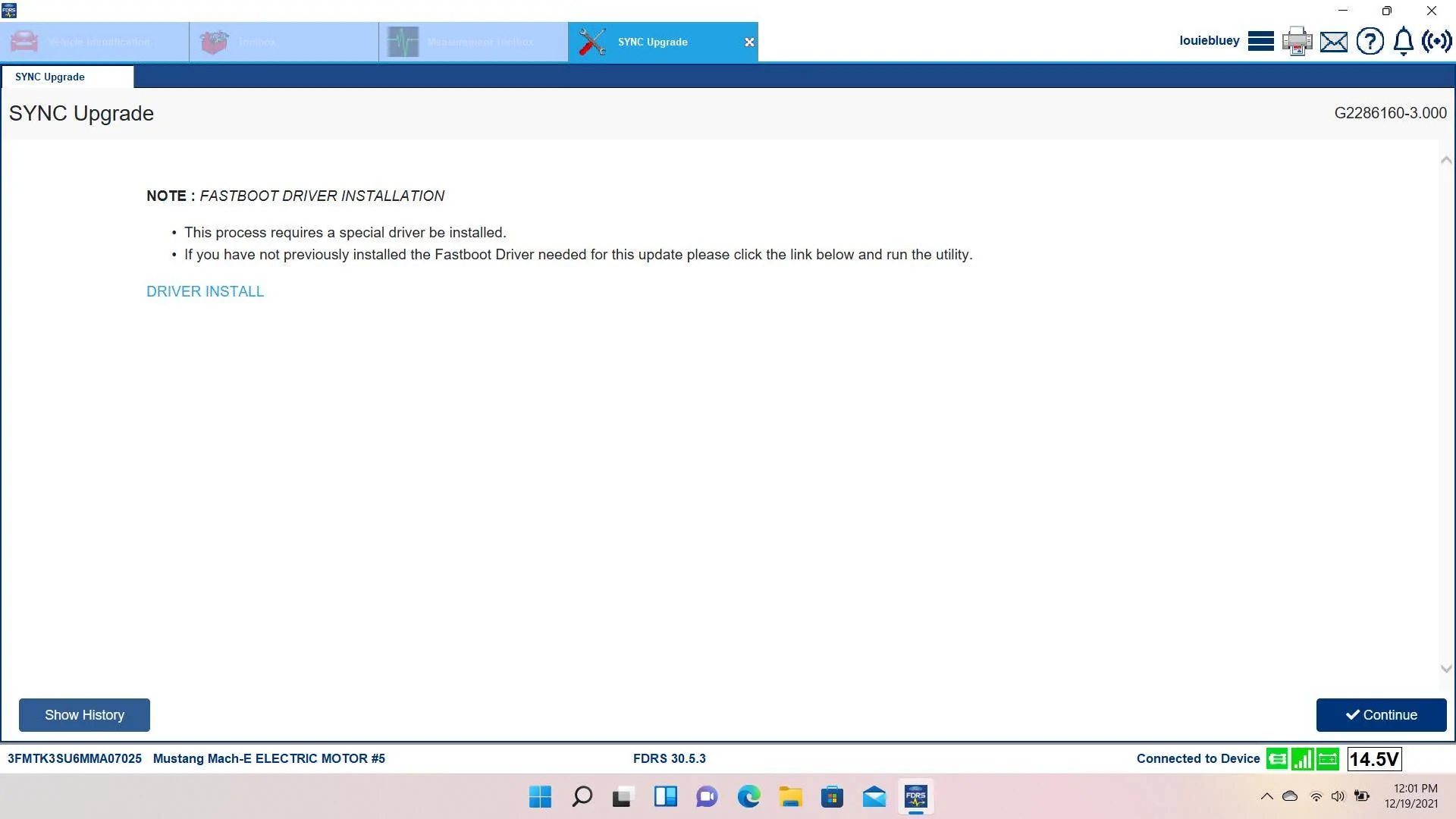Click the green vehicle battery status icon
The width and height of the screenshot is (1456, 819).
point(1328,759)
